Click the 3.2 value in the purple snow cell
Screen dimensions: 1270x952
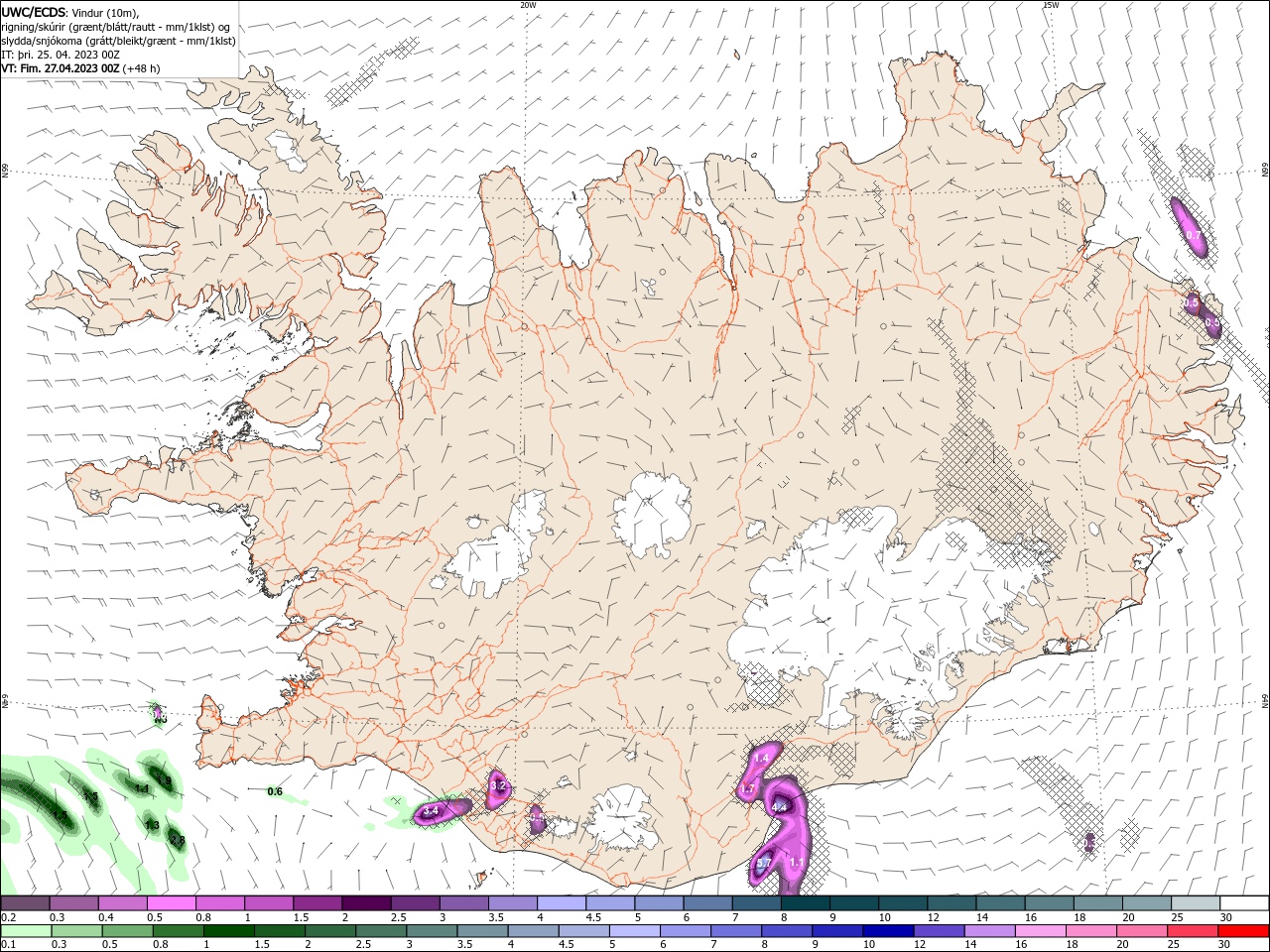click(499, 786)
